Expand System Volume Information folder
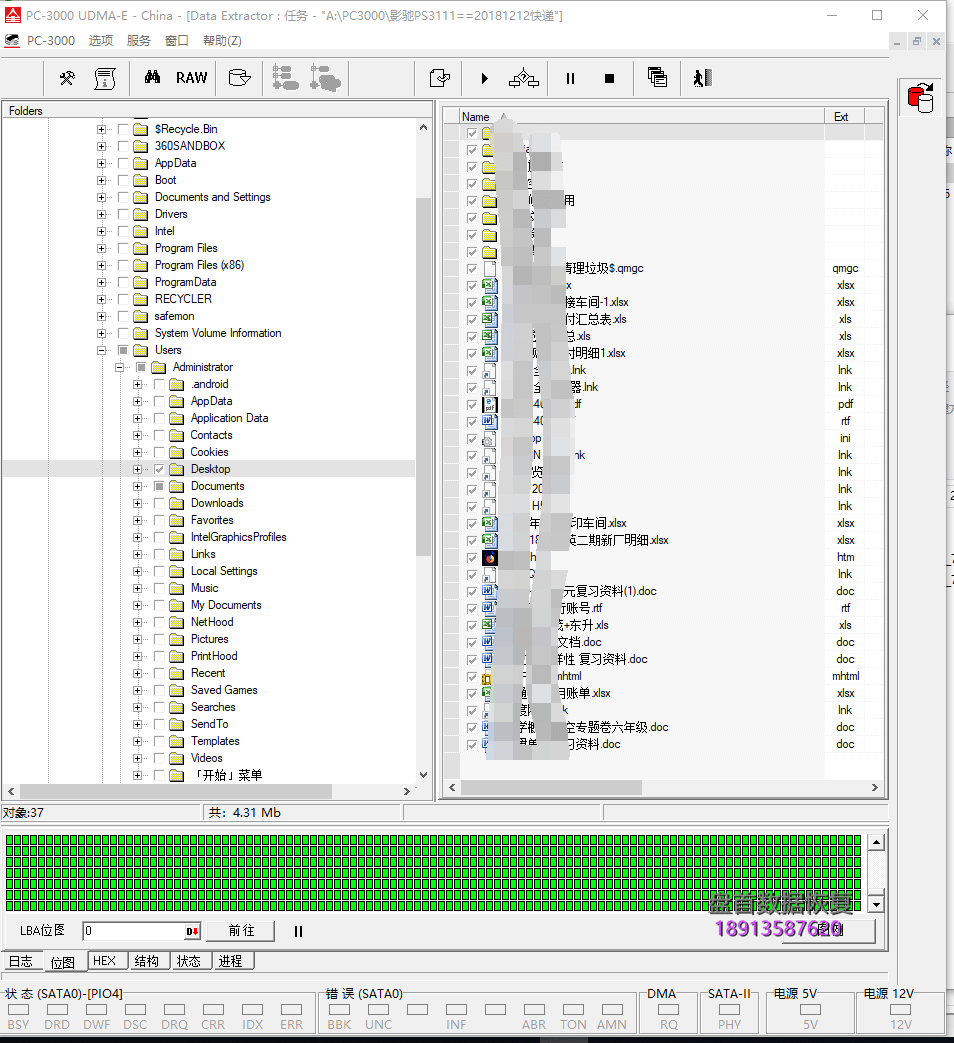 click(101, 333)
